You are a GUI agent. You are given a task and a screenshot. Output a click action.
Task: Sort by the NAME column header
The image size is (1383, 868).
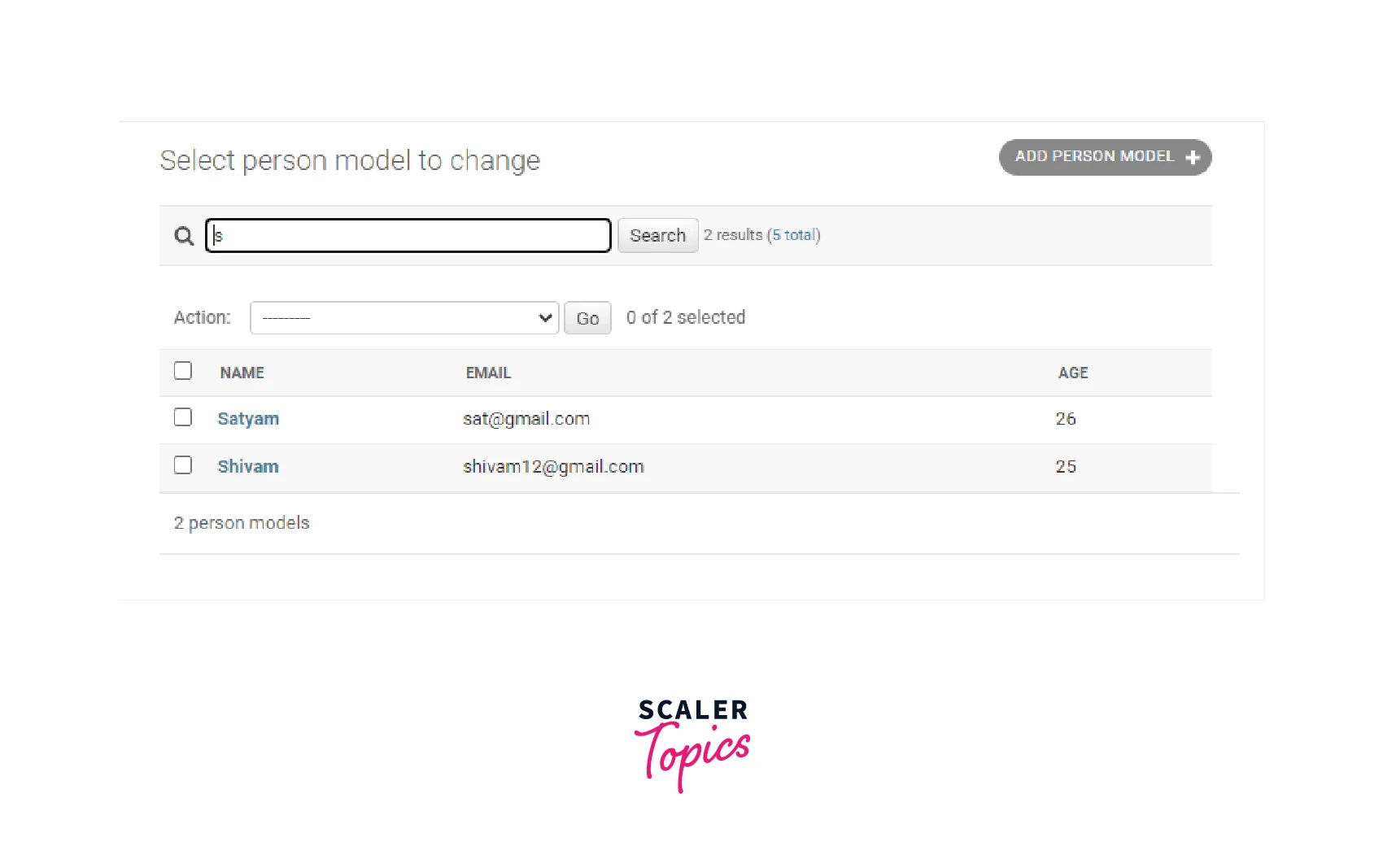pos(242,373)
